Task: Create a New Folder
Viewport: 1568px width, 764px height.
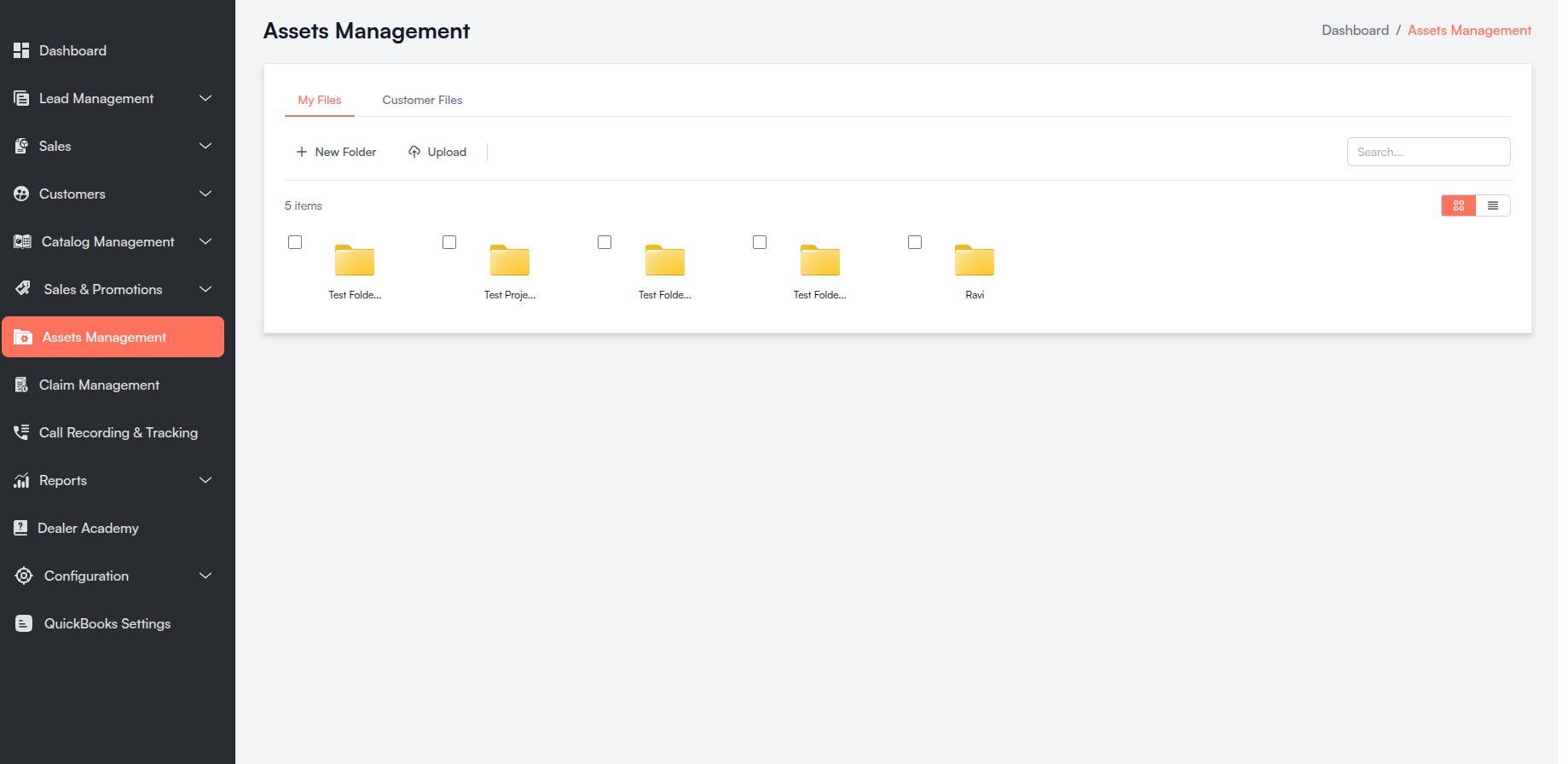Action: point(336,152)
